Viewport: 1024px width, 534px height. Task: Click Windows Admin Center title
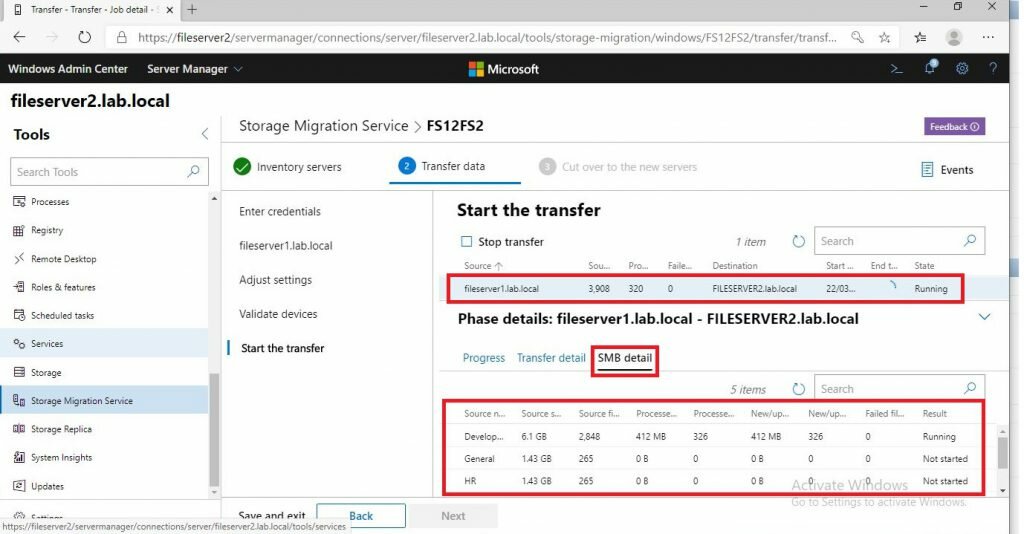(68, 69)
